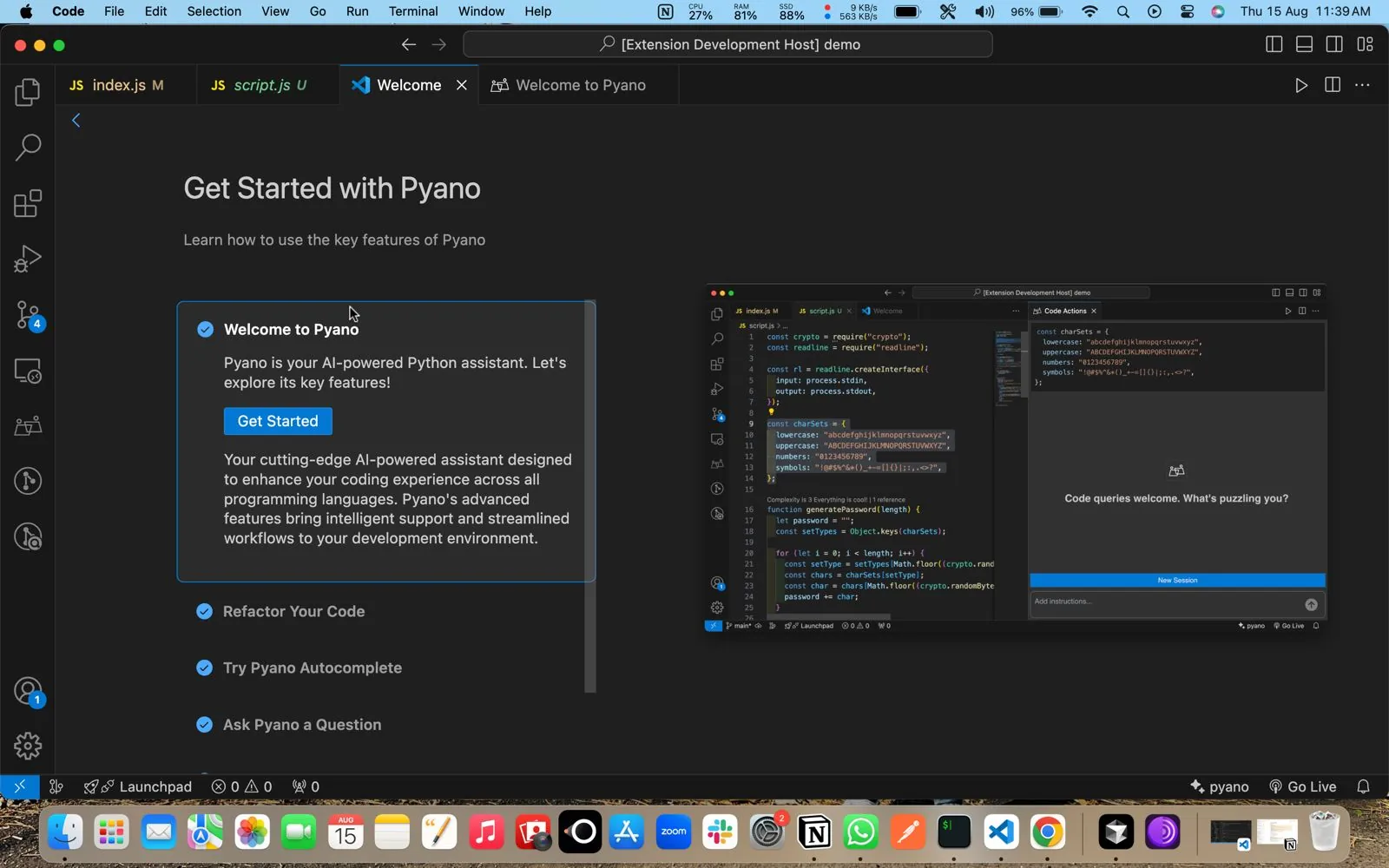Open Spotlight search in menu bar
The width and height of the screenshot is (1389, 868).
click(x=1122, y=11)
